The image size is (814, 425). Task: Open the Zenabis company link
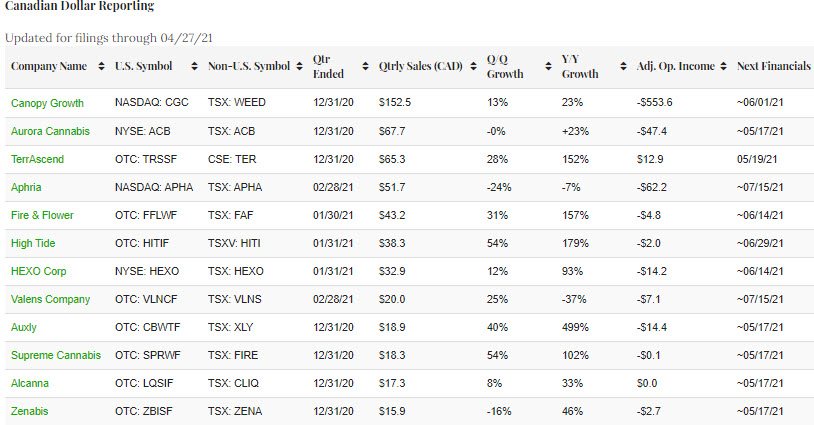click(32, 411)
